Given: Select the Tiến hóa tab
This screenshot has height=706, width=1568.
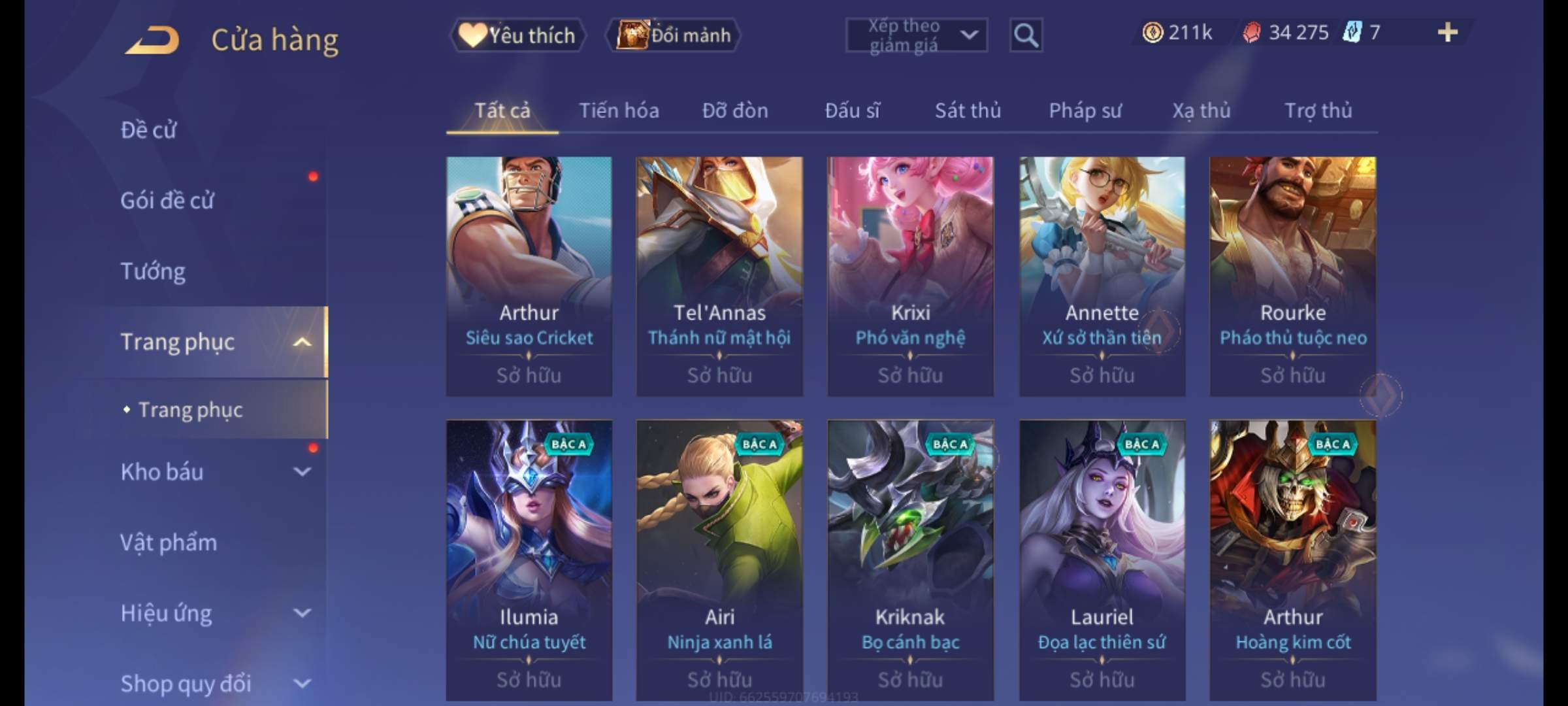Looking at the screenshot, I should [619, 110].
